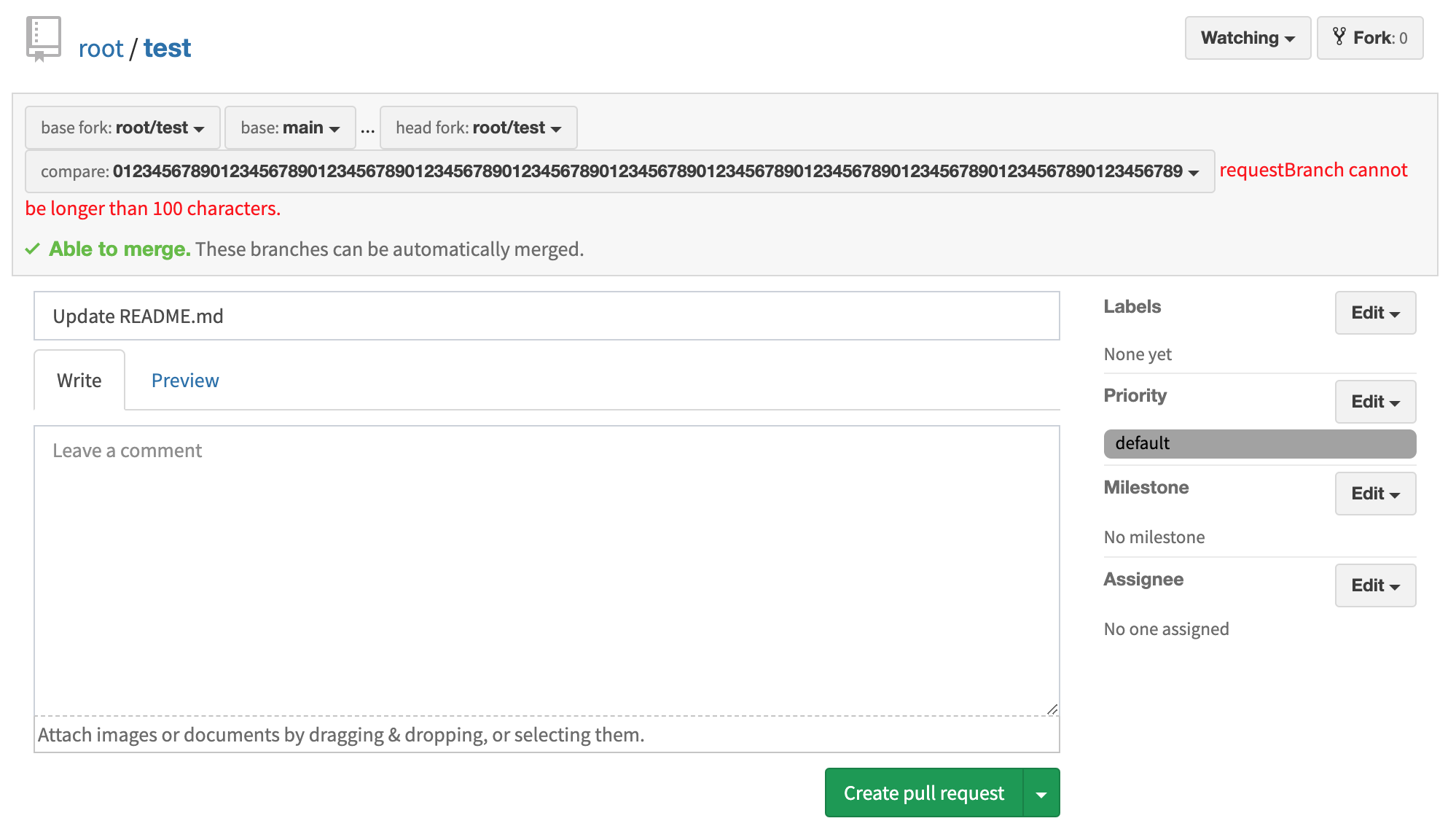Click the Labels heading
The image size is (1456, 837).
(1132, 307)
